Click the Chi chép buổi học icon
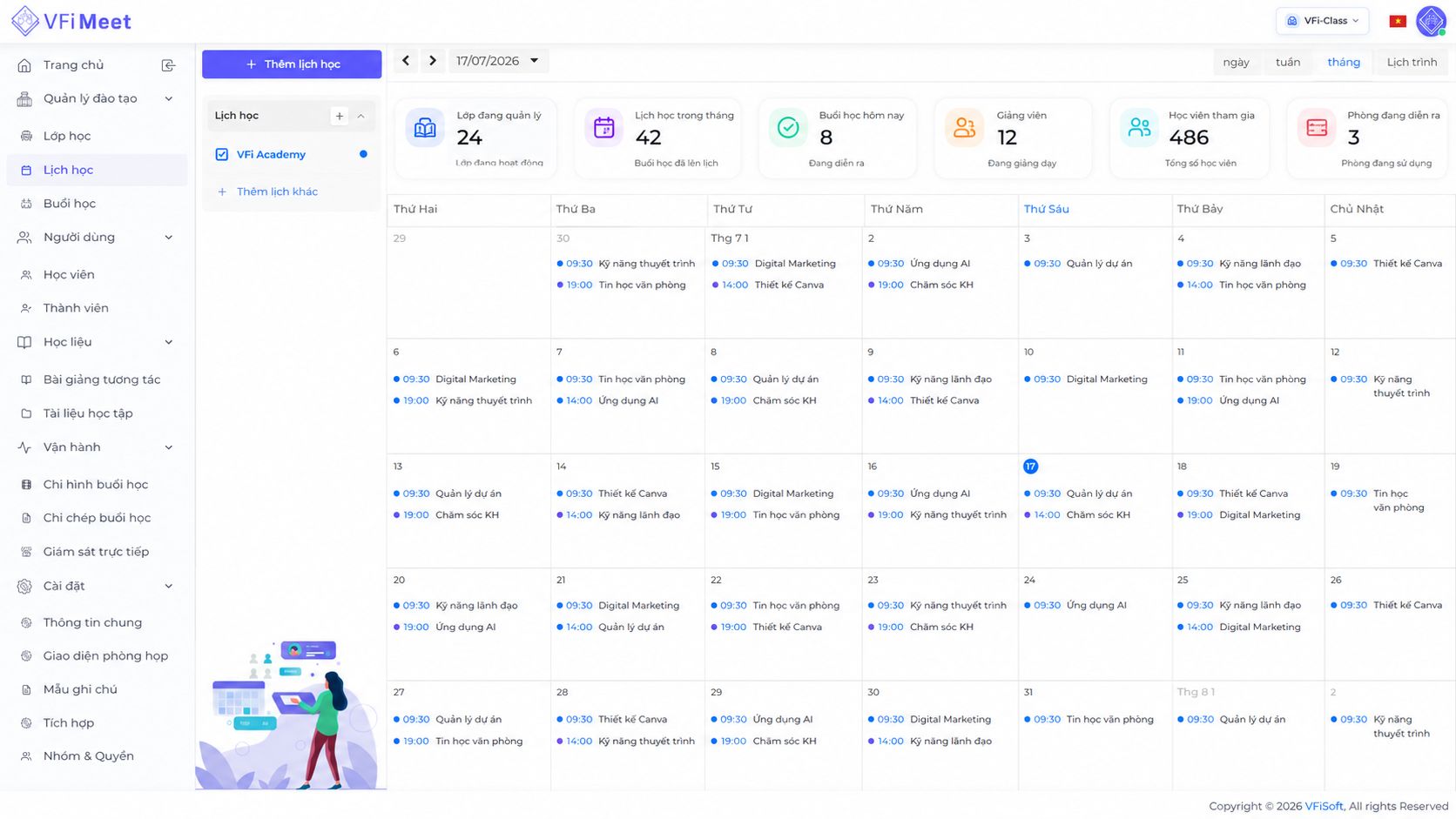This screenshot has width=1456, height=819. [26, 518]
